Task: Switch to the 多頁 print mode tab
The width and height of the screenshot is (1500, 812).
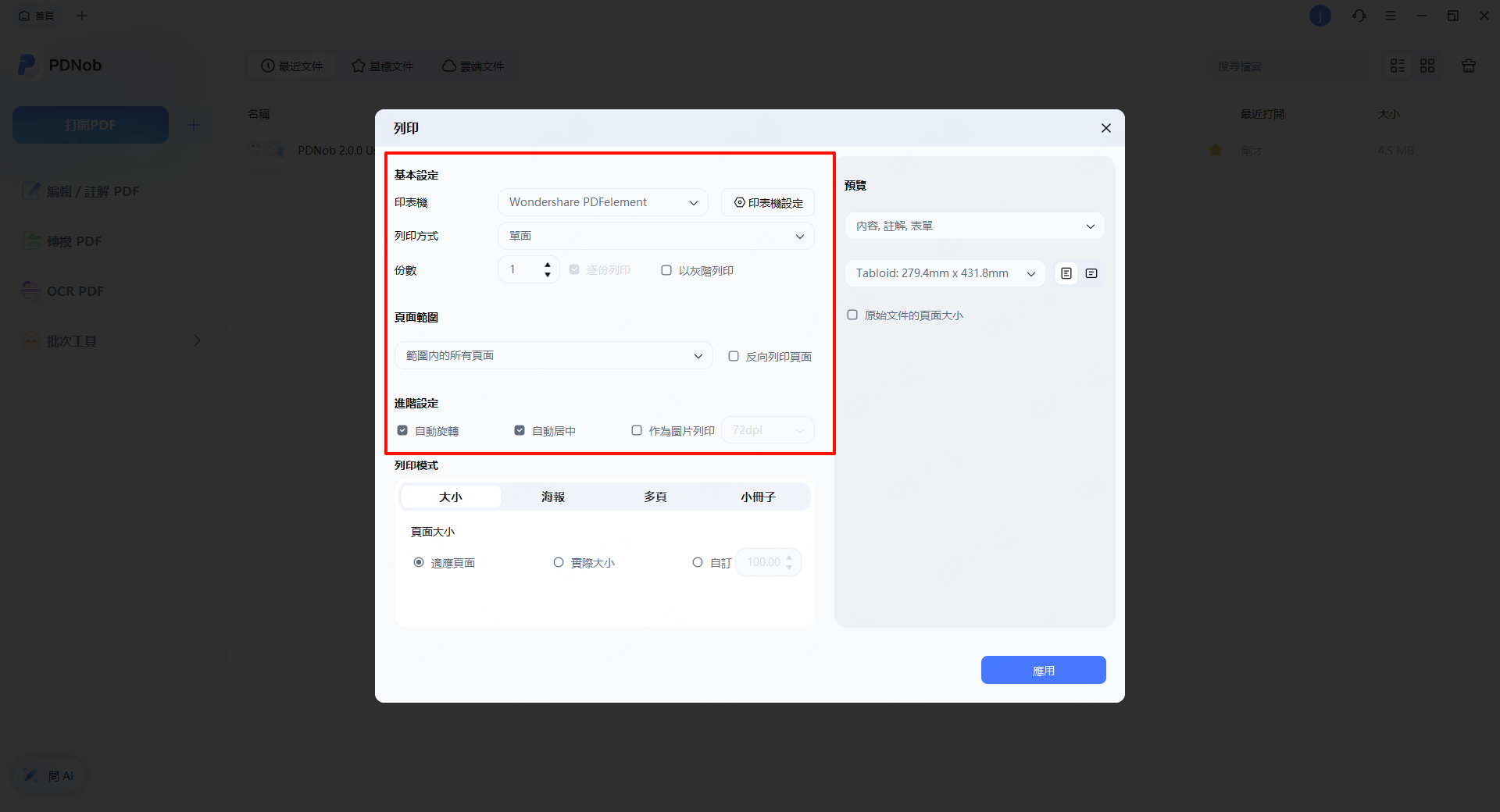Action: point(655,497)
